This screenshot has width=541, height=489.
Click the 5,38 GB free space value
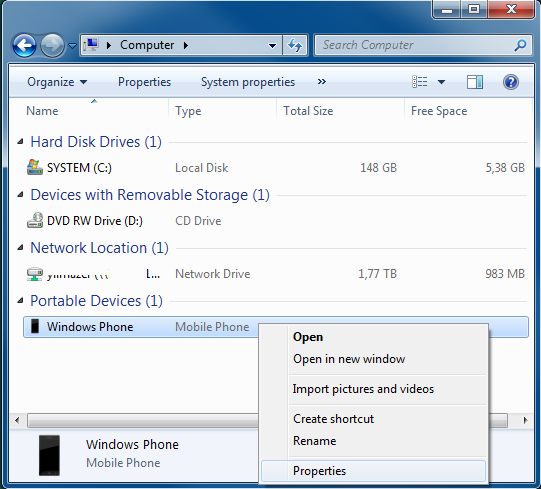click(x=505, y=168)
